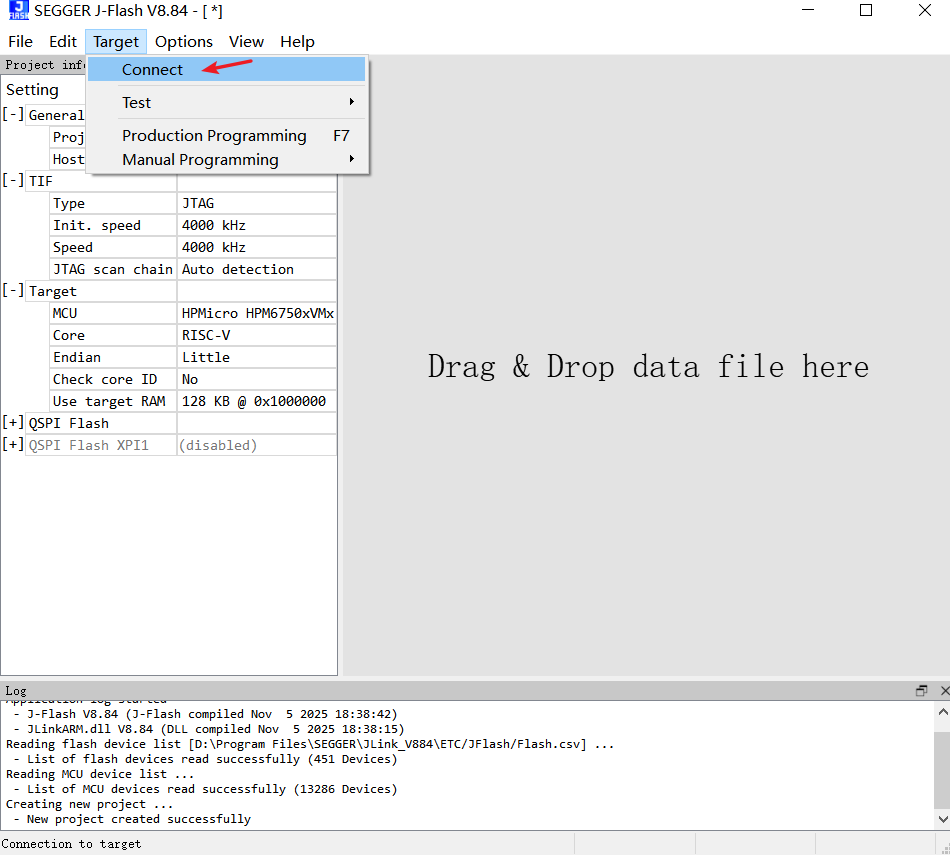Minimize the J-Flash window
950x855 pixels.
click(x=808, y=10)
